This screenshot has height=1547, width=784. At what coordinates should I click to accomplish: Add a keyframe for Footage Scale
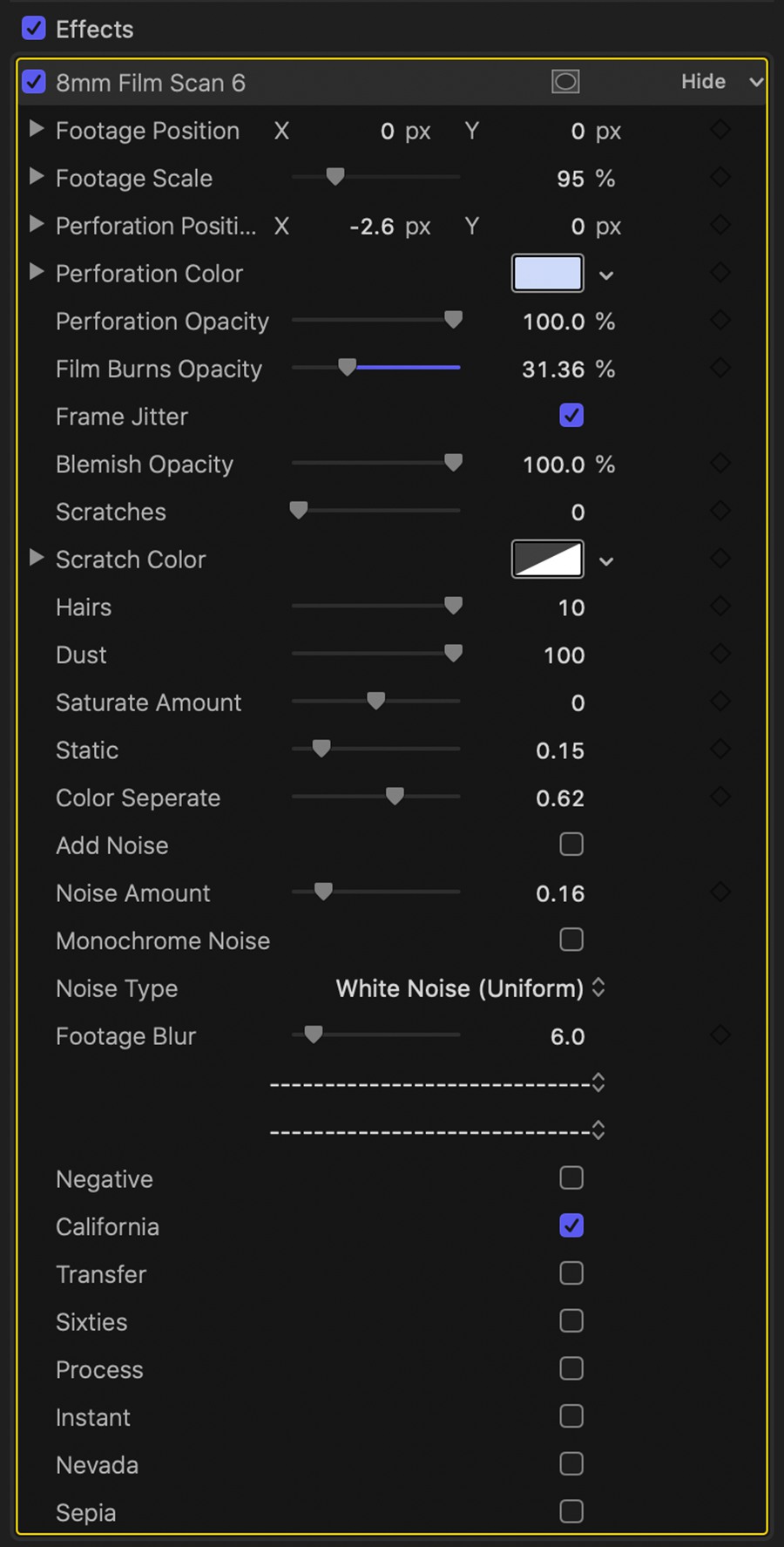[720, 177]
